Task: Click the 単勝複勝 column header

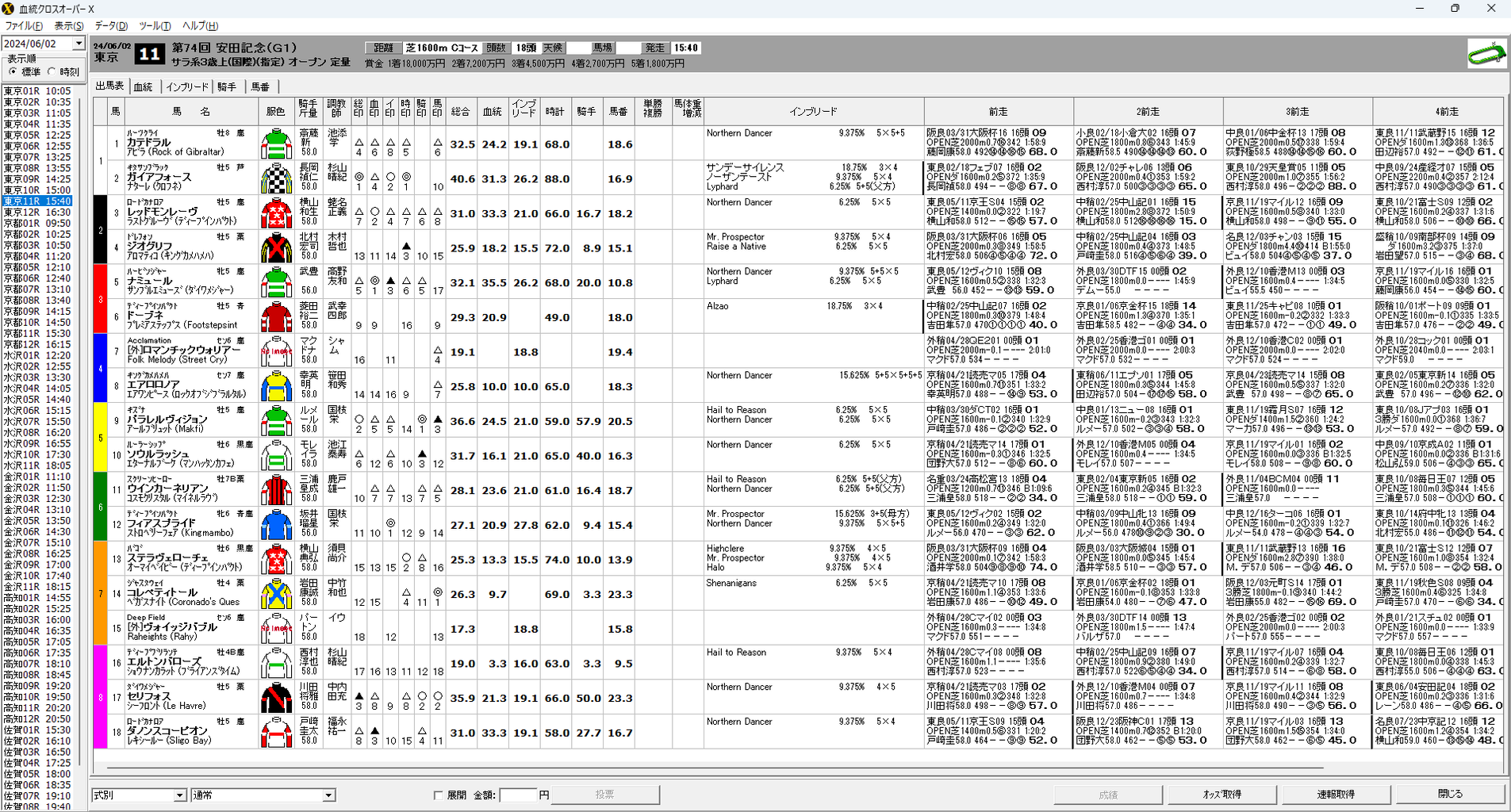Action: click(653, 112)
